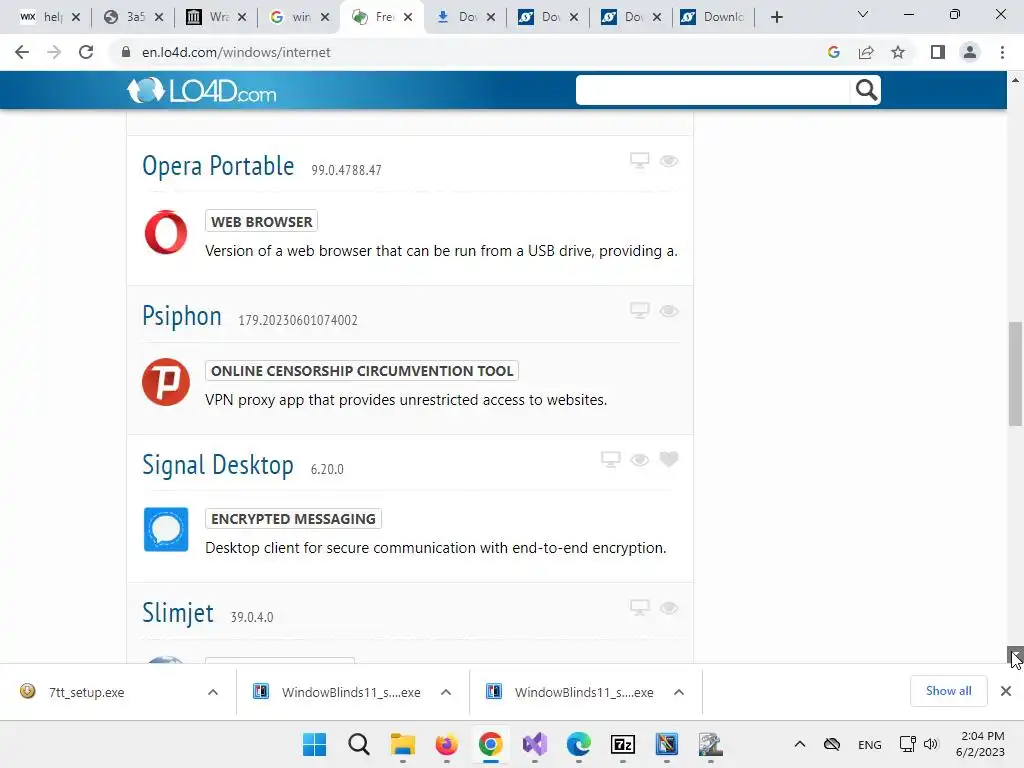Image resolution: width=1024 pixels, height=768 pixels.
Task: Click Show all downloads
Action: coord(948,691)
